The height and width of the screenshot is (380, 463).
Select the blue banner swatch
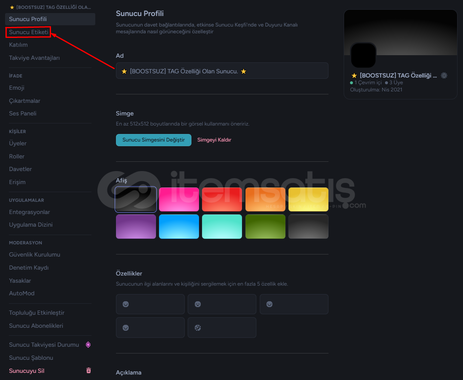pos(179,227)
